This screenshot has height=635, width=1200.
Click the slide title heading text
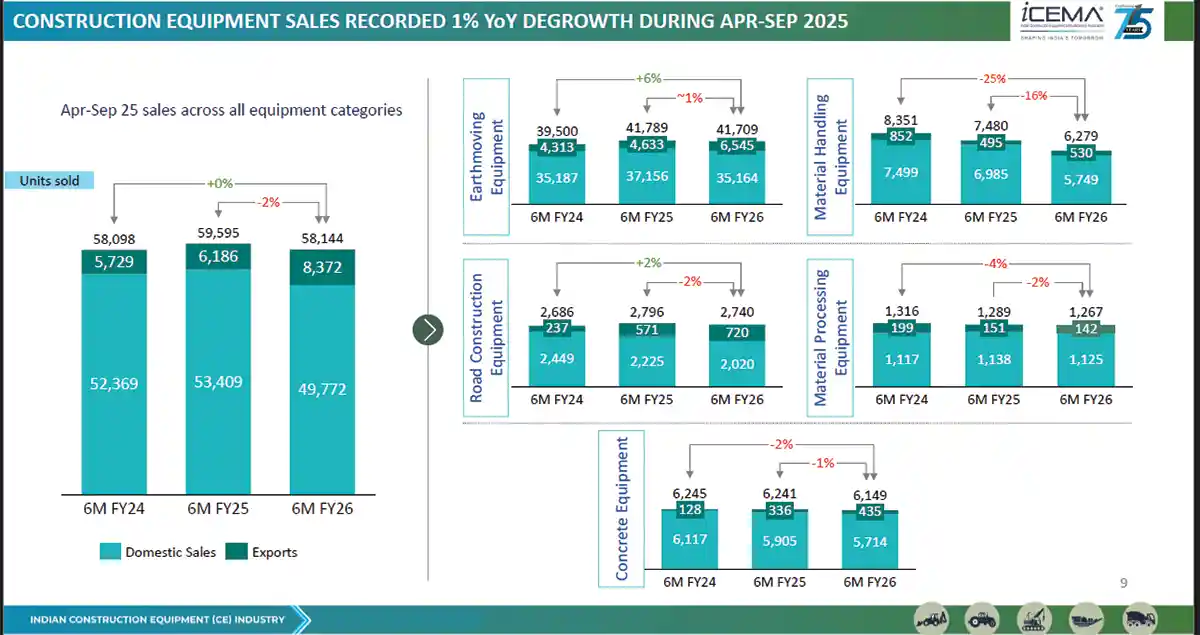tap(427, 21)
